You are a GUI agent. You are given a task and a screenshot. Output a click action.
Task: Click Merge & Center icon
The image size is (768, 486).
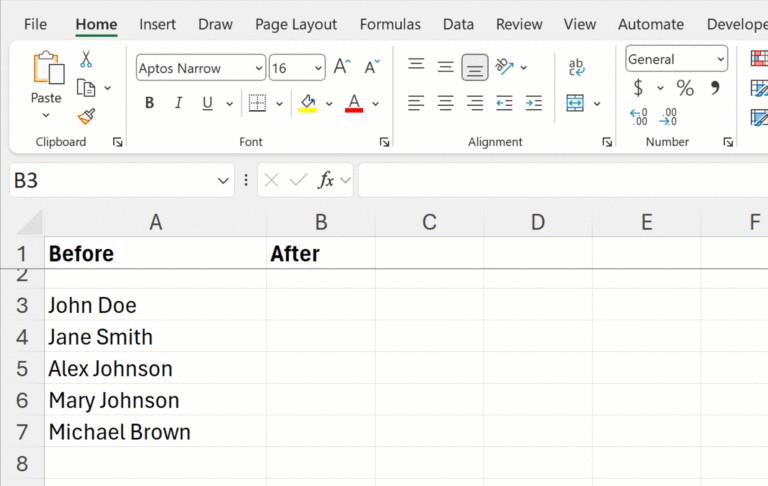[575, 103]
